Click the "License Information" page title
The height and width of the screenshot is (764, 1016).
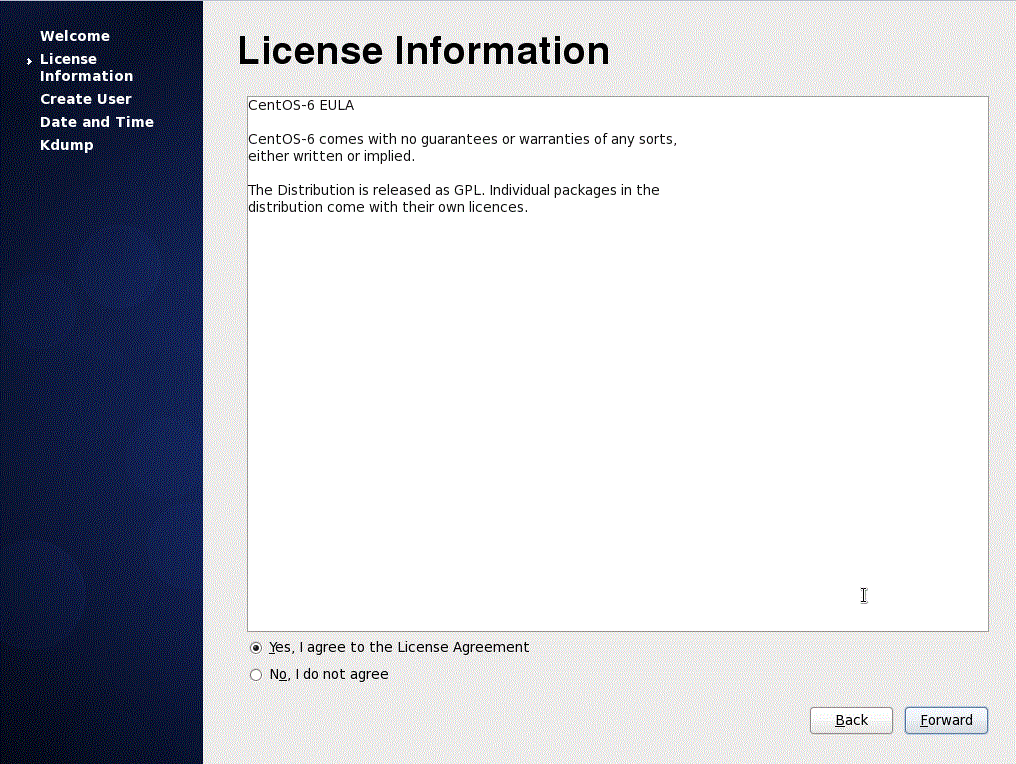[423, 50]
